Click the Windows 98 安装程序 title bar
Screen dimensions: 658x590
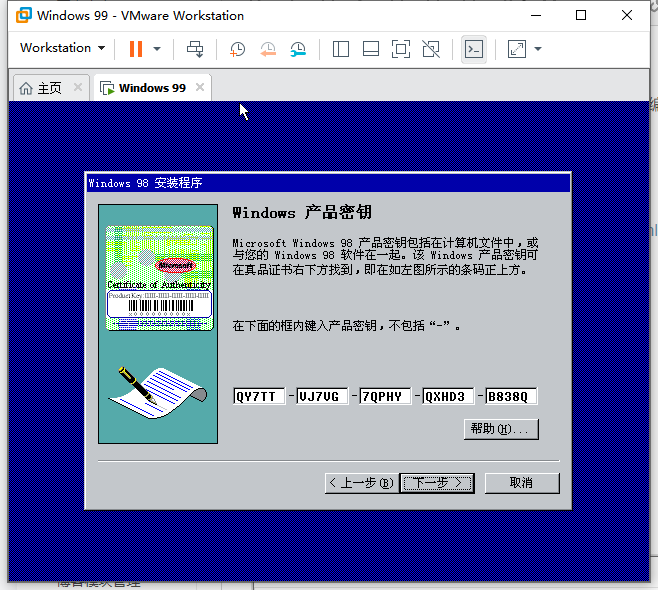point(328,183)
